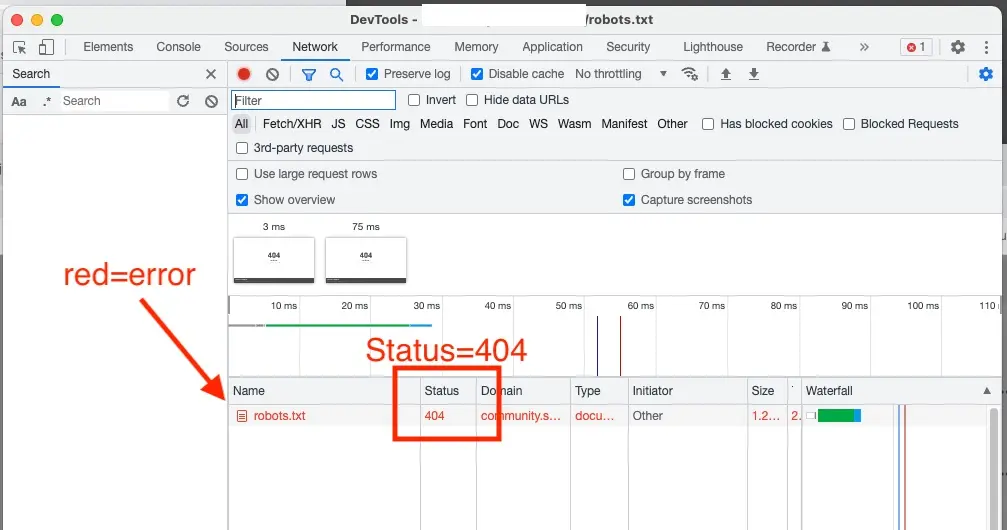This screenshot has width=1007, height=530.
Task: Toggle the device toolbar icon
Action: (46, 47)
